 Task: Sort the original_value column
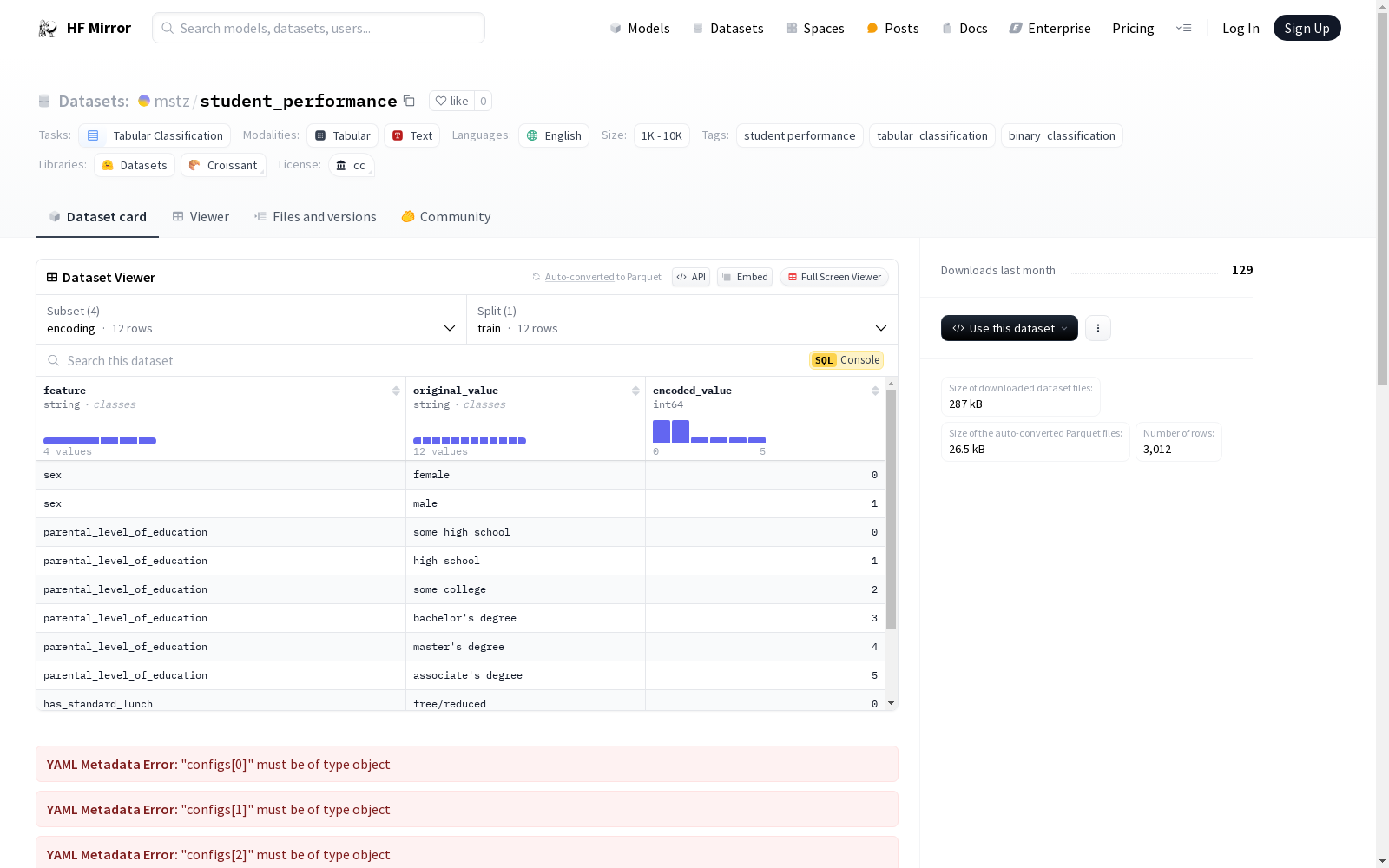coord(635,391)
